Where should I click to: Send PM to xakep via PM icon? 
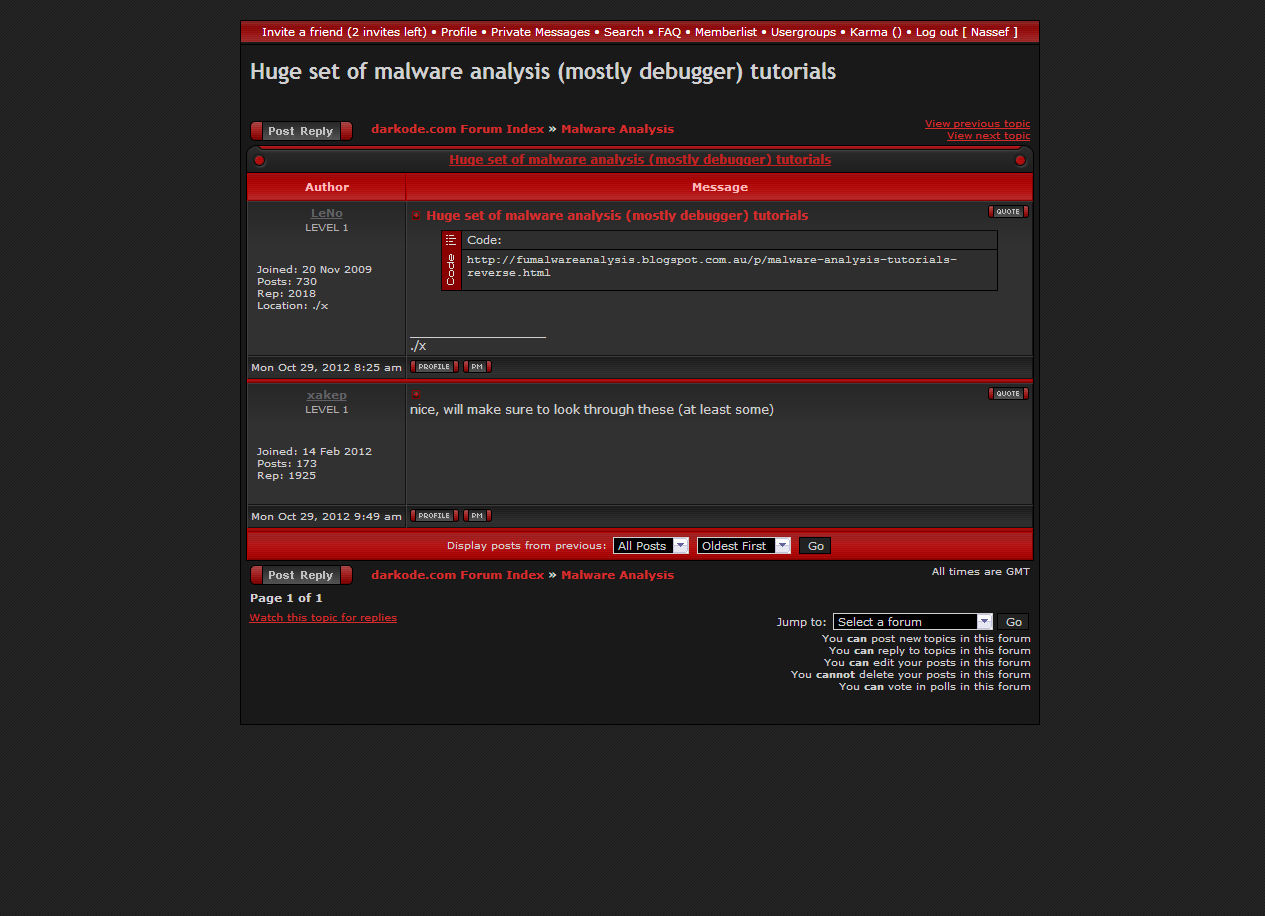[x=477, y=516]
